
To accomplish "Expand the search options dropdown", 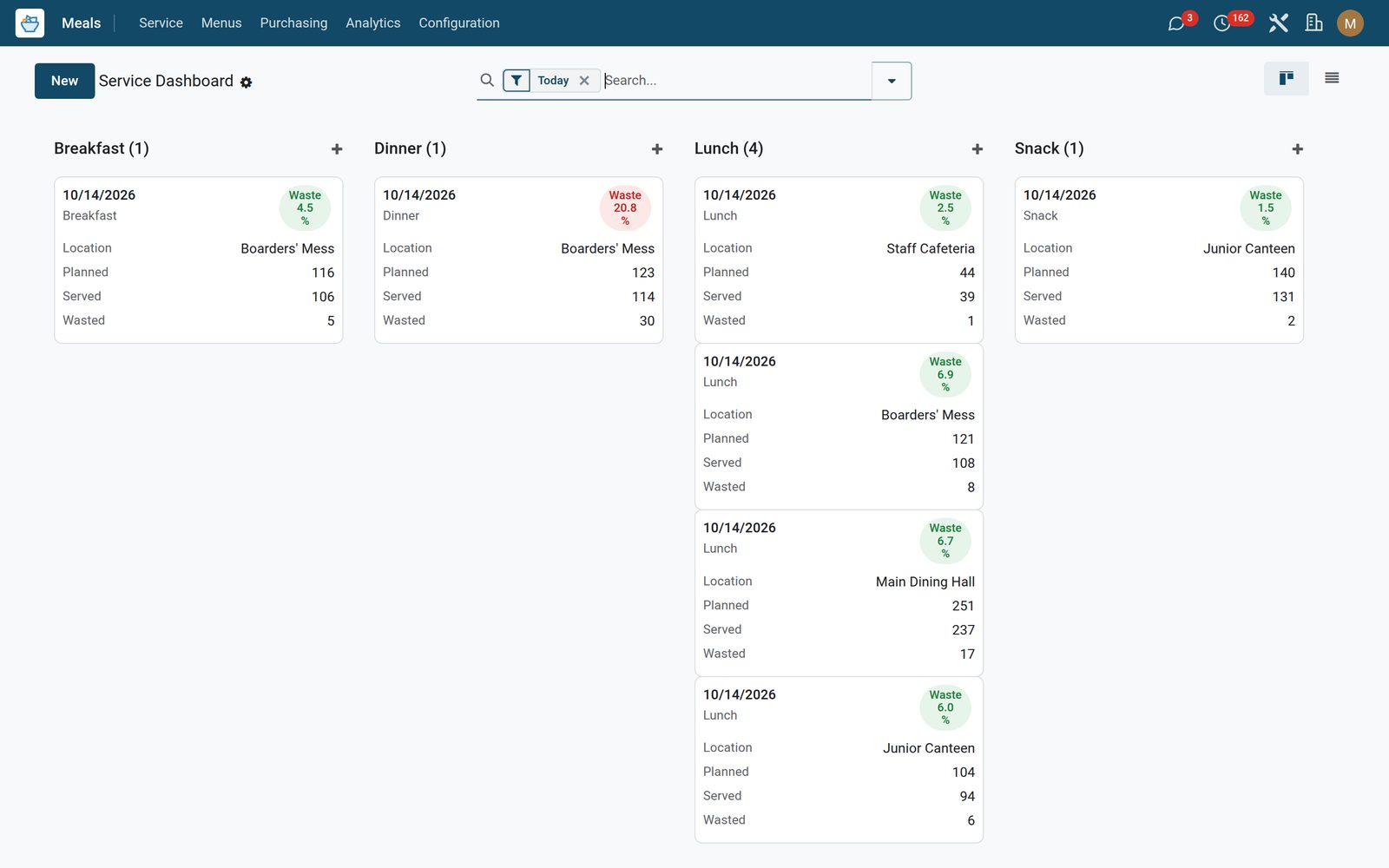I will 892,81.
